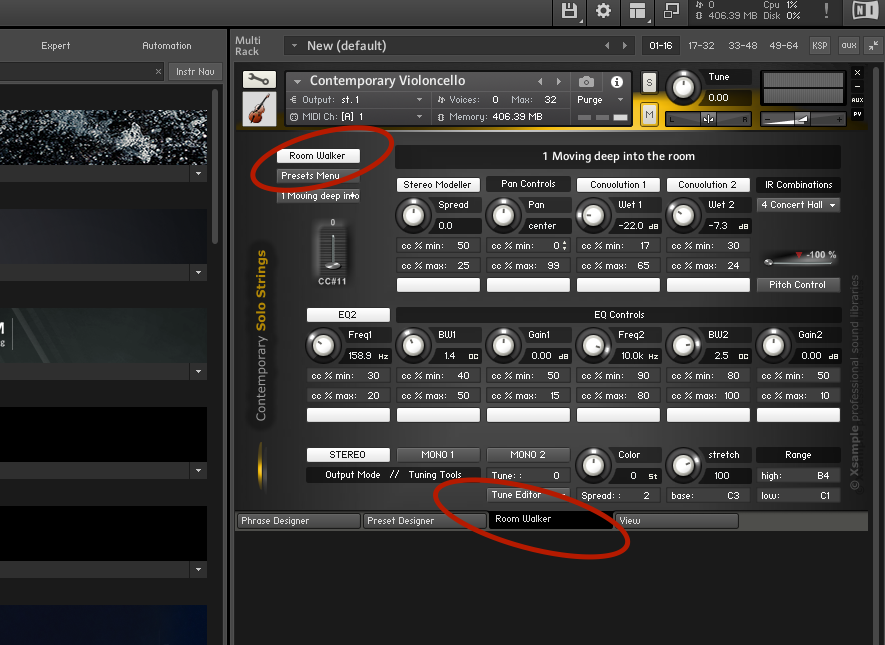
Task: Expand Contemporary Violoncello instrument menu arrow
Action: tap(297, 82)
